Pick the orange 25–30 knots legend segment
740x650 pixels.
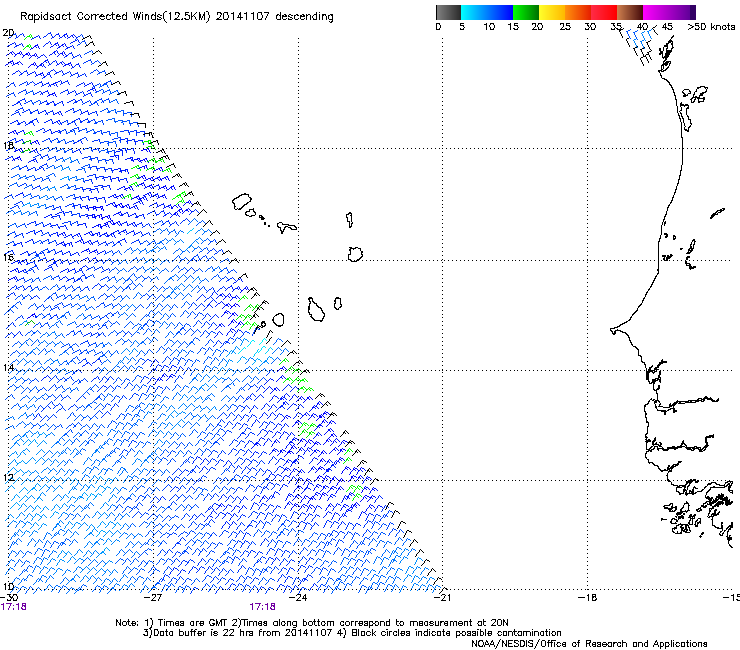click(x=578, y=12)
